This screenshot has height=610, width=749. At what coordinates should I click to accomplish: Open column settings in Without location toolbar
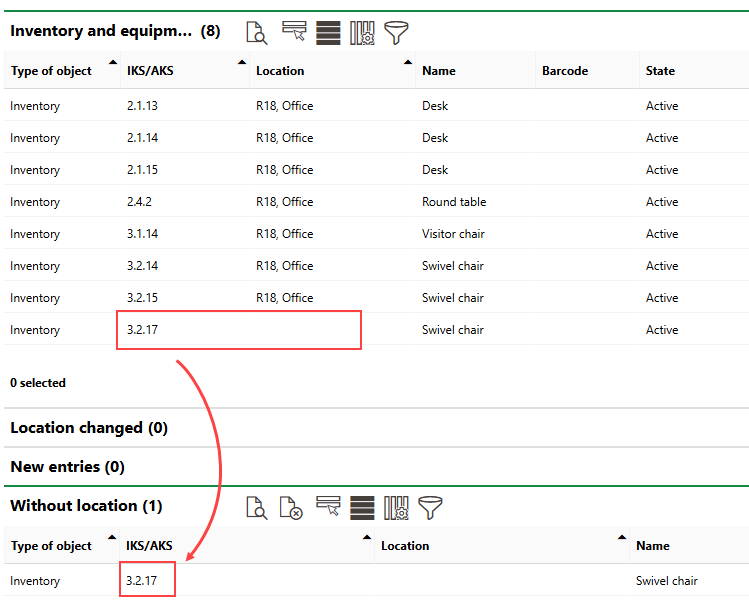pos(396,507)
